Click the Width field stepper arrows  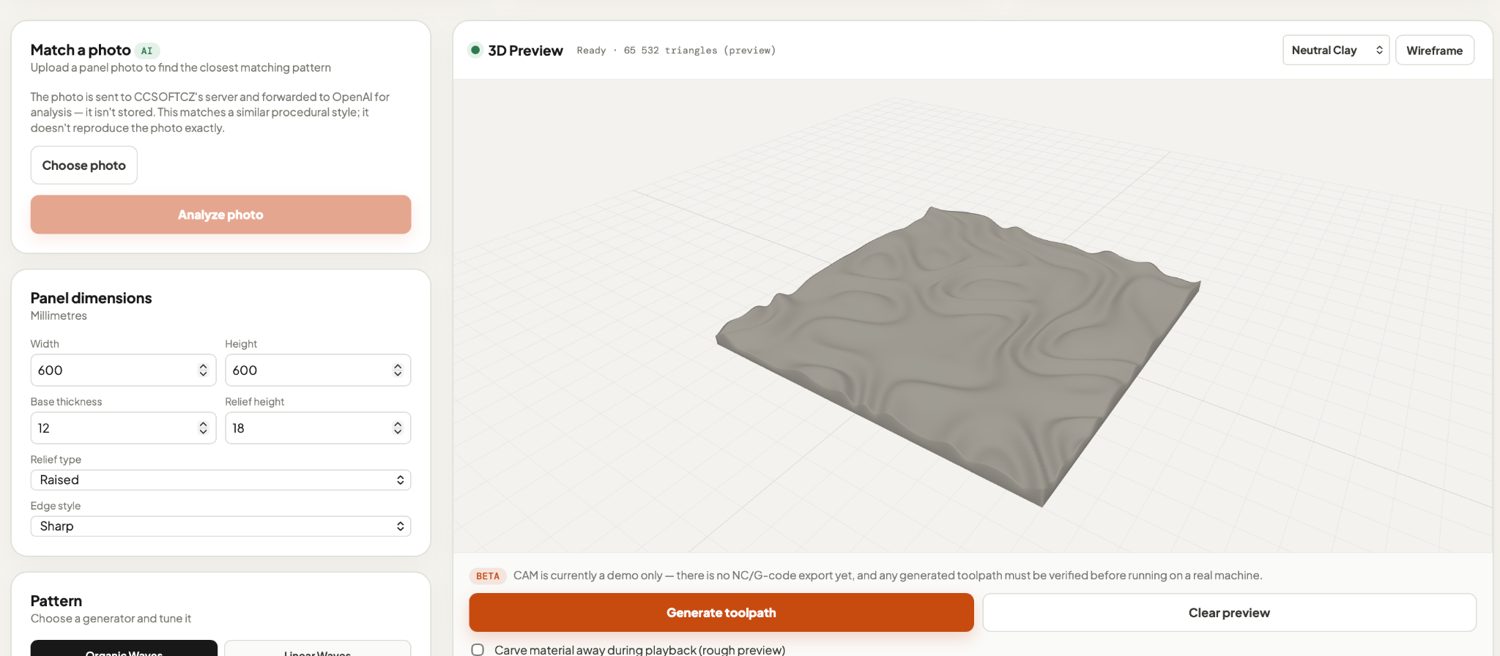click(203, 370)
